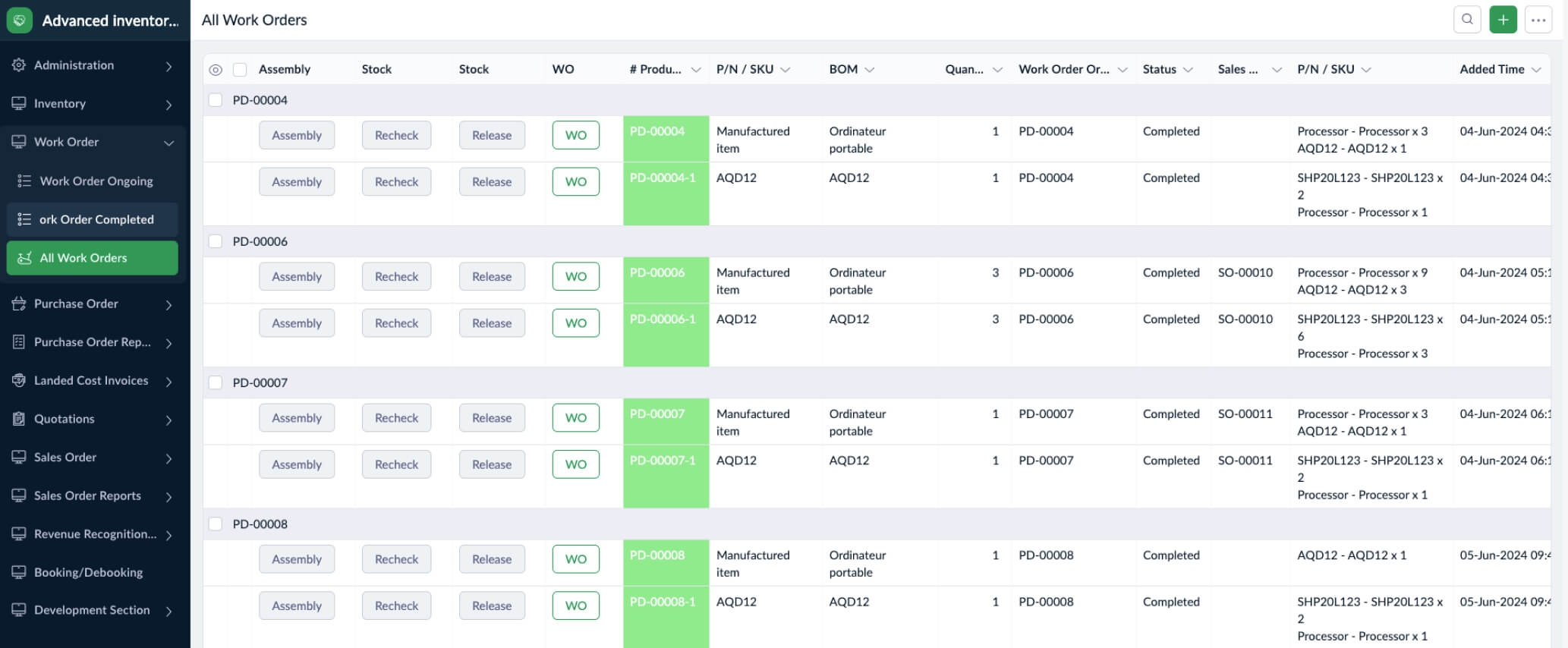Click WO button in PD-00008 row

[576, 559]
